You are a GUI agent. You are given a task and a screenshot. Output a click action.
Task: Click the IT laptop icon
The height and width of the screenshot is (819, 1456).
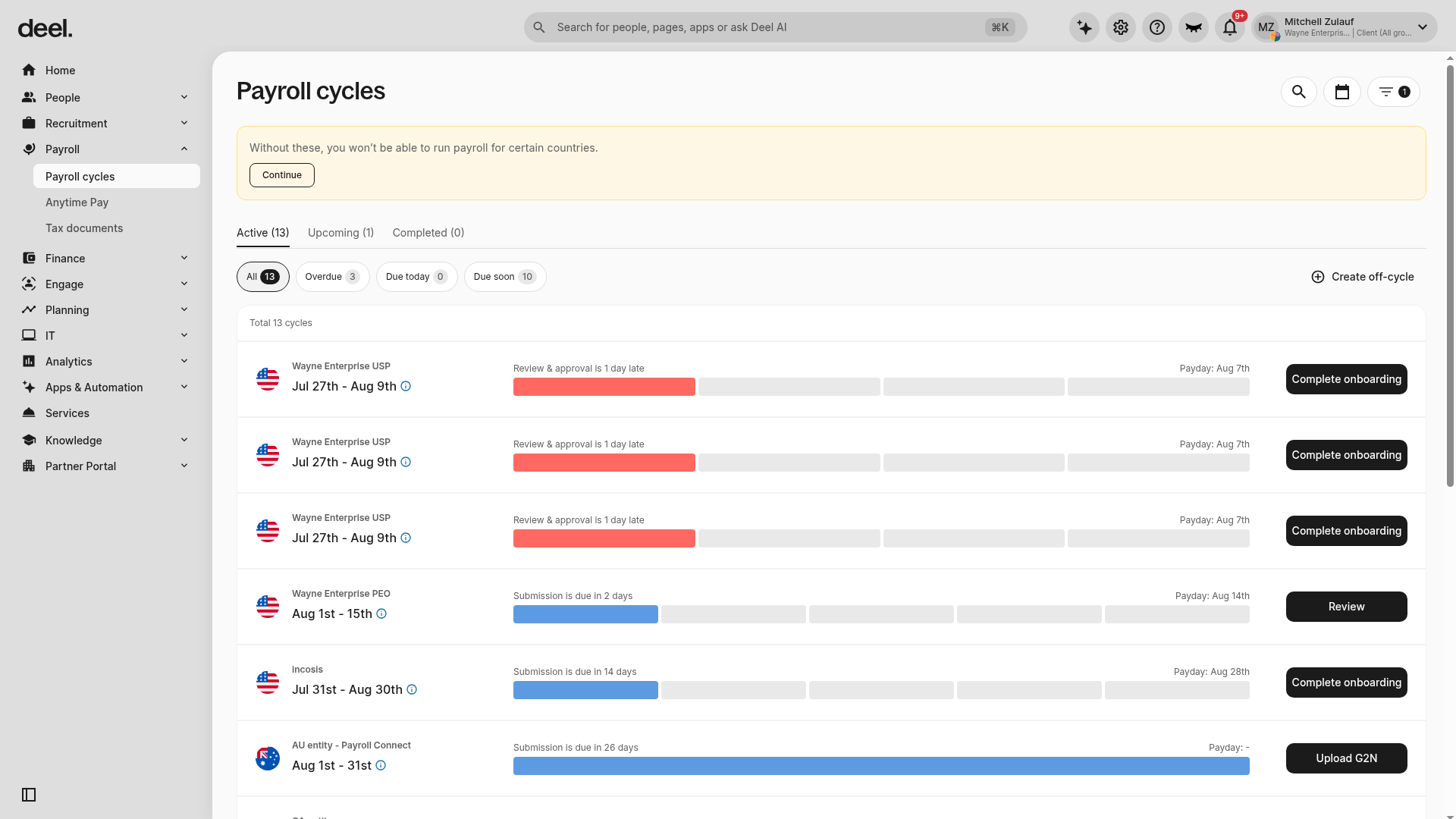point(29,335)
